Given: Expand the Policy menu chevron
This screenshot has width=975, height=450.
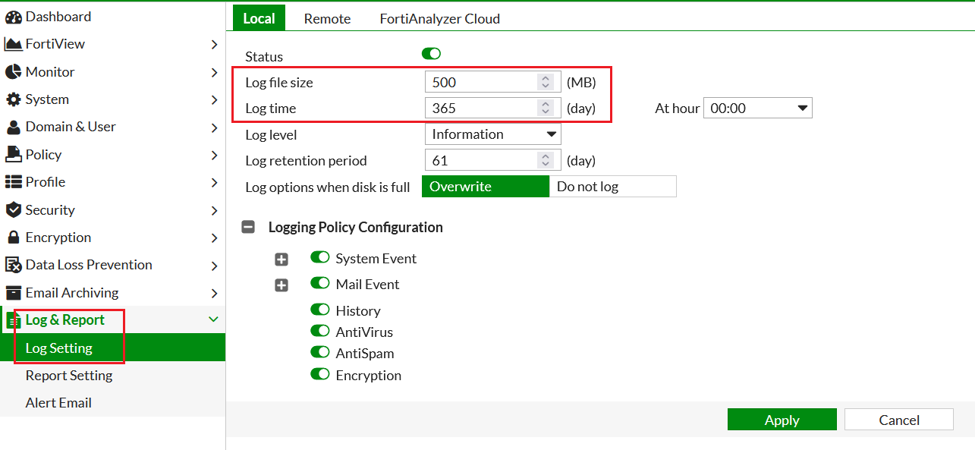Looking at the screenshot, I should tap(214, 155).
